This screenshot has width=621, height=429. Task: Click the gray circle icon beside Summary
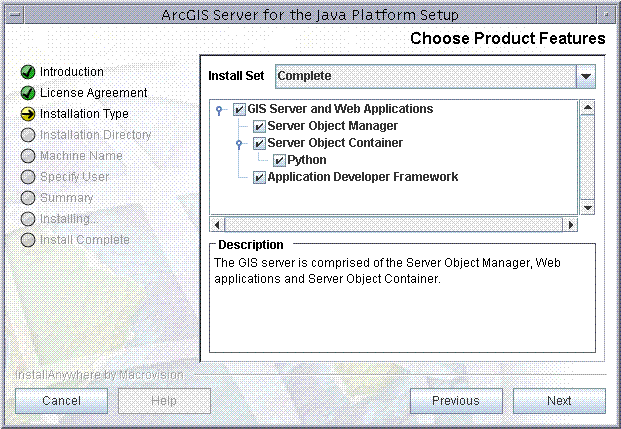(28, 198)
